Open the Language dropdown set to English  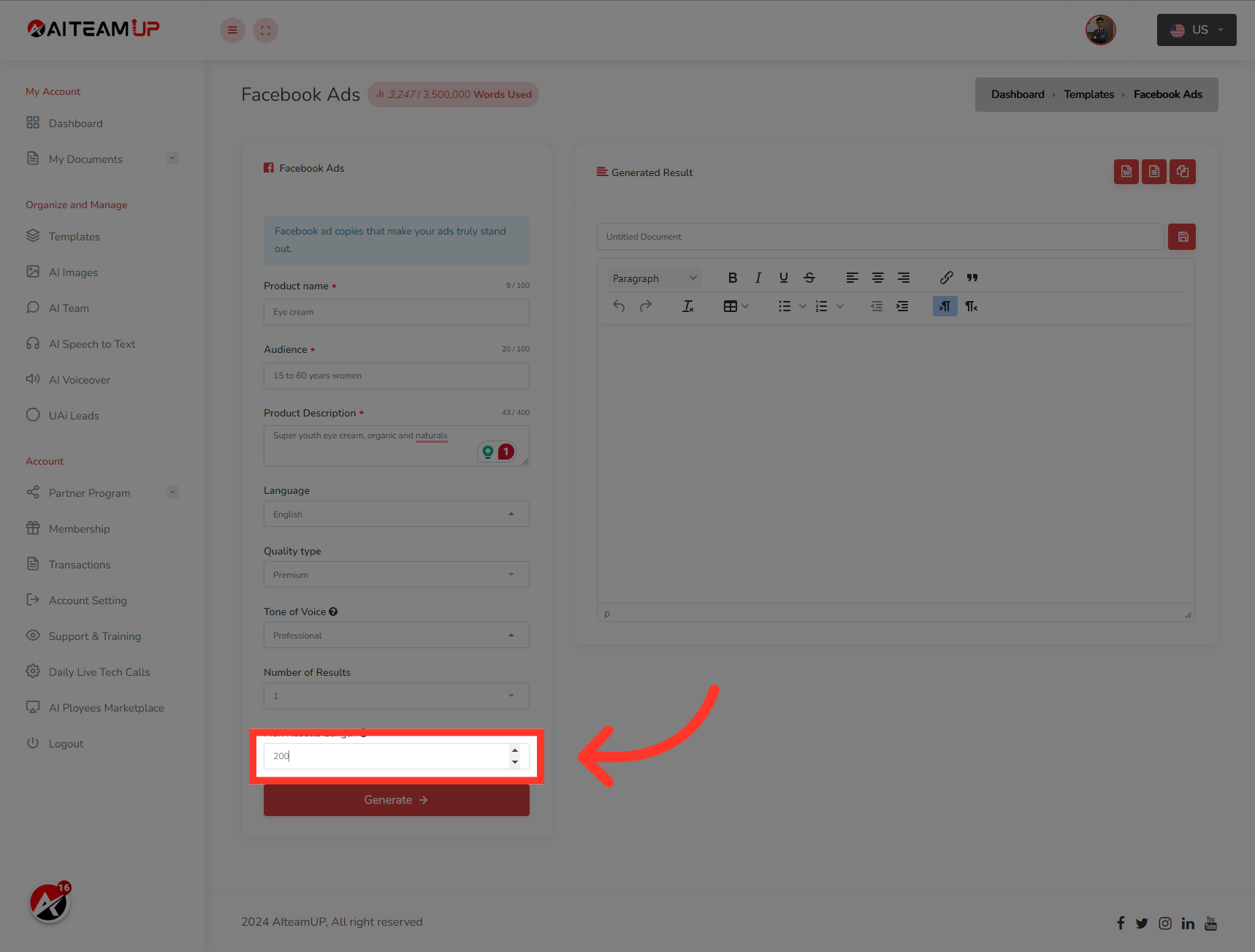(x=397, y=514)
